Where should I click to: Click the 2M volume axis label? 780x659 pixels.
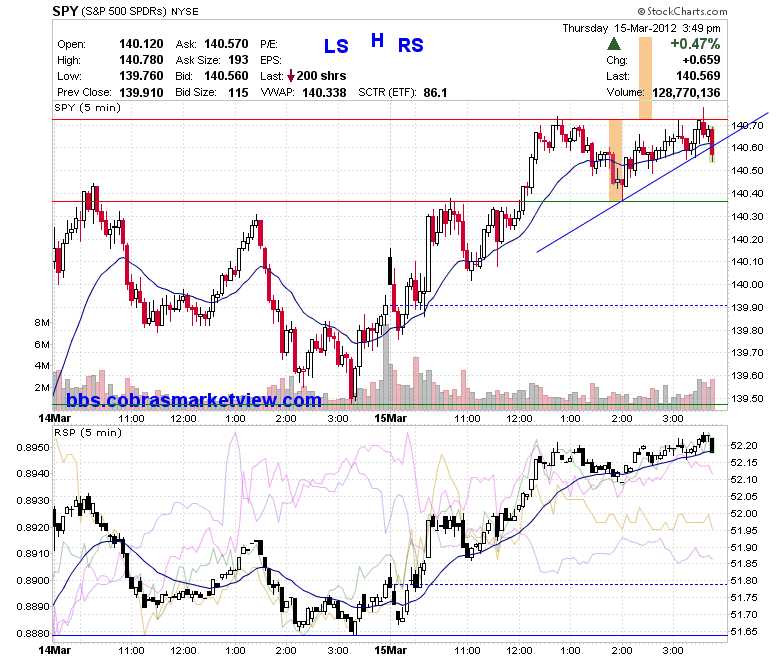(42, 387)
